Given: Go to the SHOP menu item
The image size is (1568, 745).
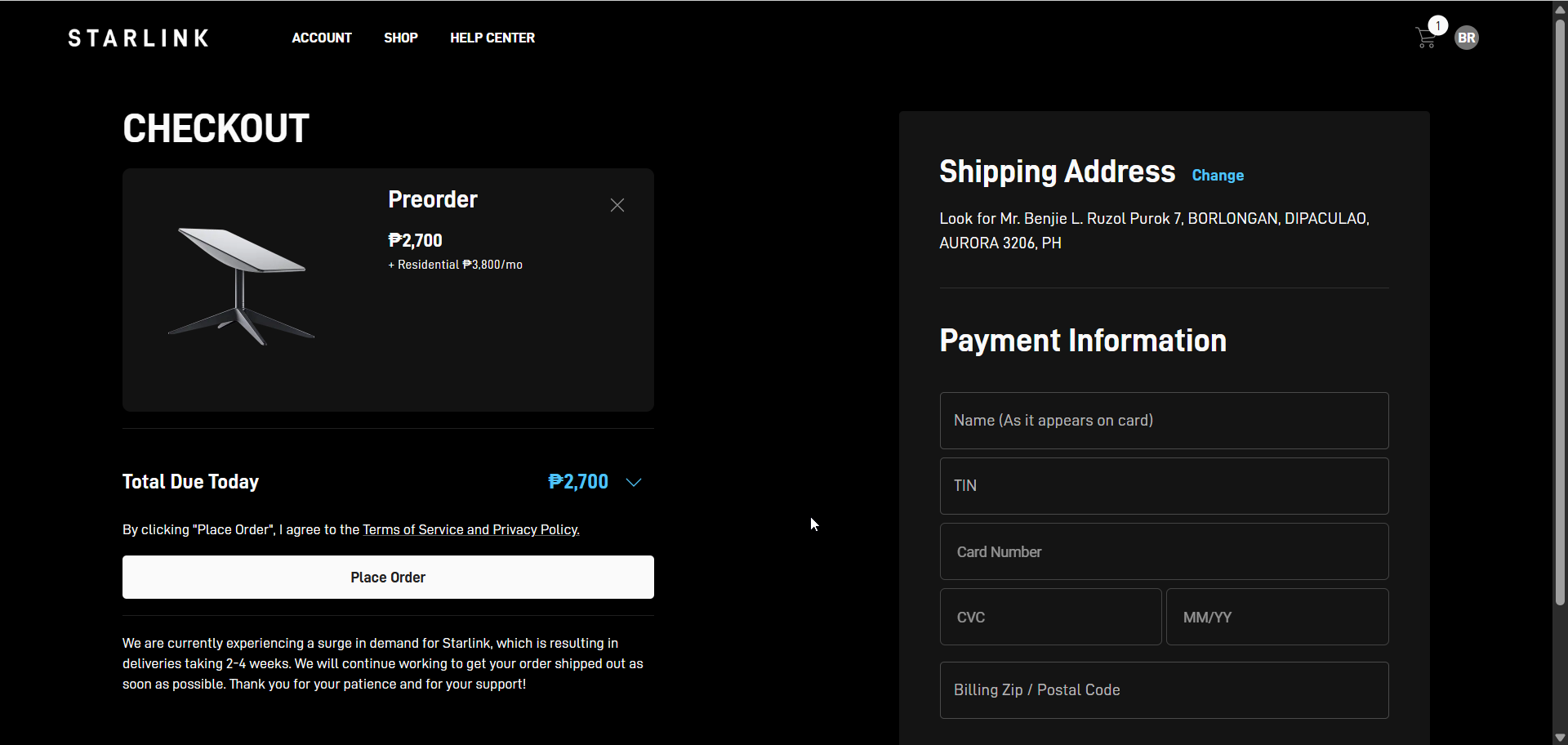Looking at the screenshot, I should [401, 38].
